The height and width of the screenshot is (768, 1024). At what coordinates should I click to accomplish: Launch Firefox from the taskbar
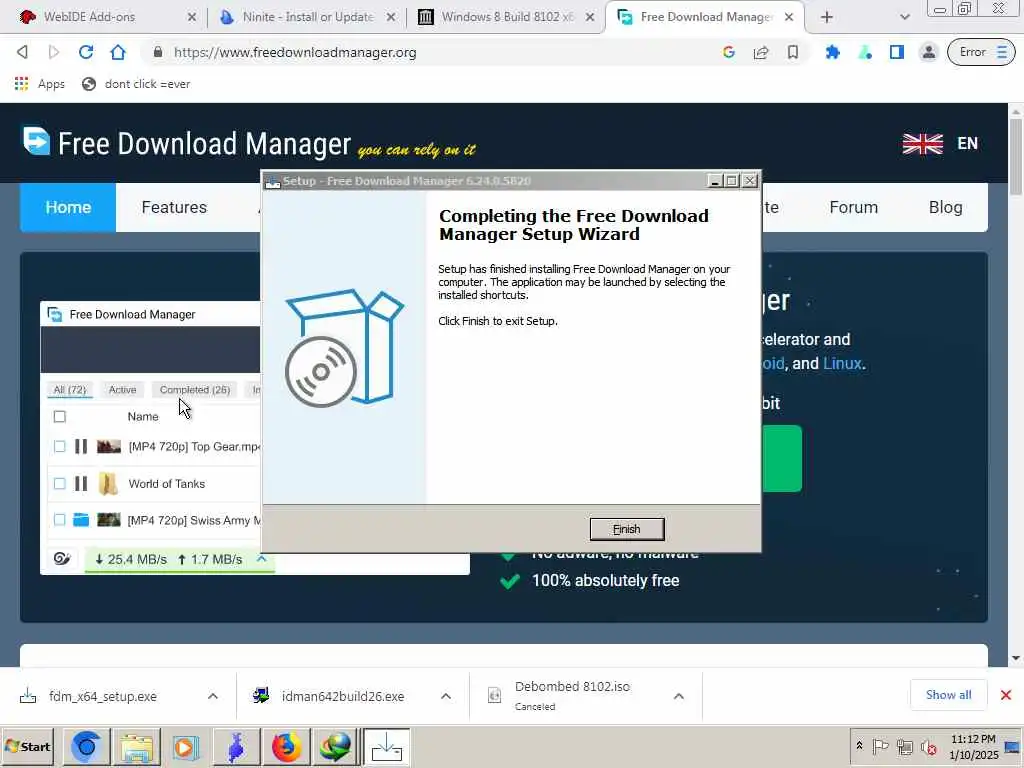[x=287, y=746]
